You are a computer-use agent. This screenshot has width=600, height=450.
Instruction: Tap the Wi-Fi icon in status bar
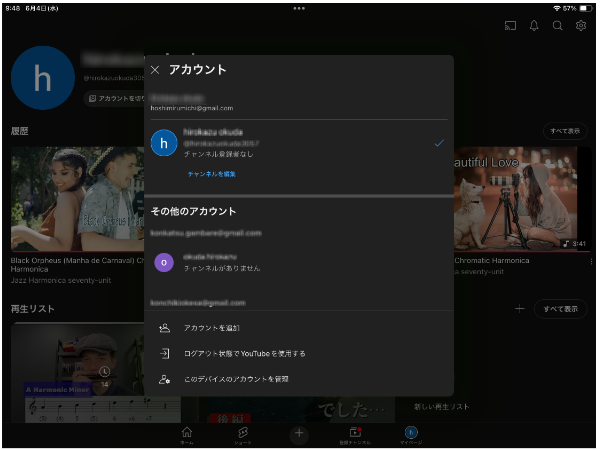[557, 8]
